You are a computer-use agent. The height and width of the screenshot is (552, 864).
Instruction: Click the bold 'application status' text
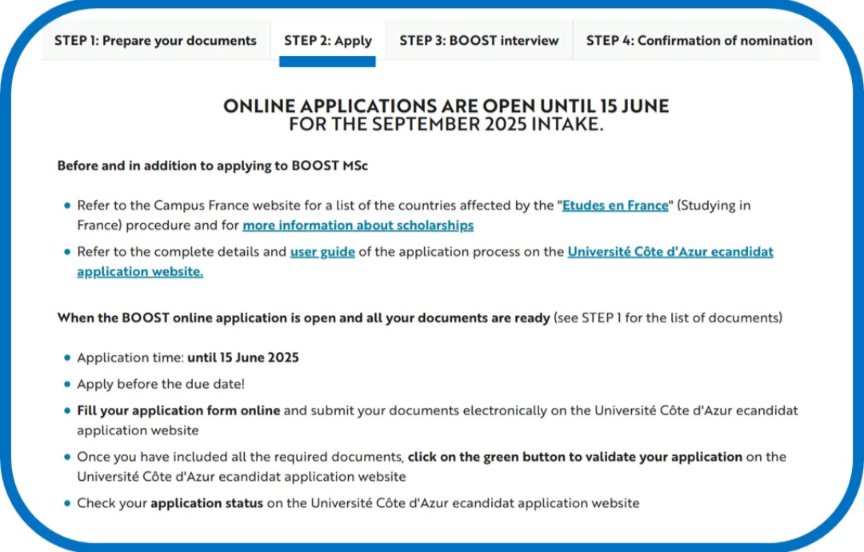point(207,503)
